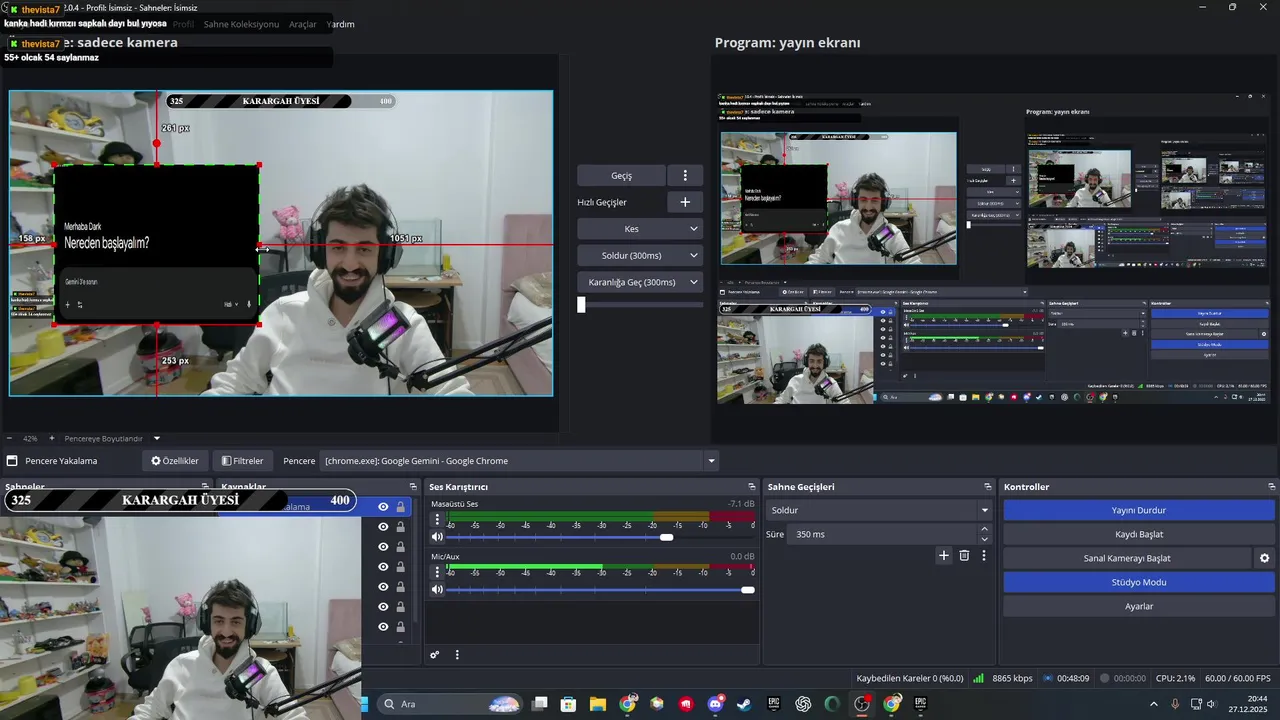Open scene transition properties three-dot menu
Screen dimensions: 1280x720
point(984,555)
